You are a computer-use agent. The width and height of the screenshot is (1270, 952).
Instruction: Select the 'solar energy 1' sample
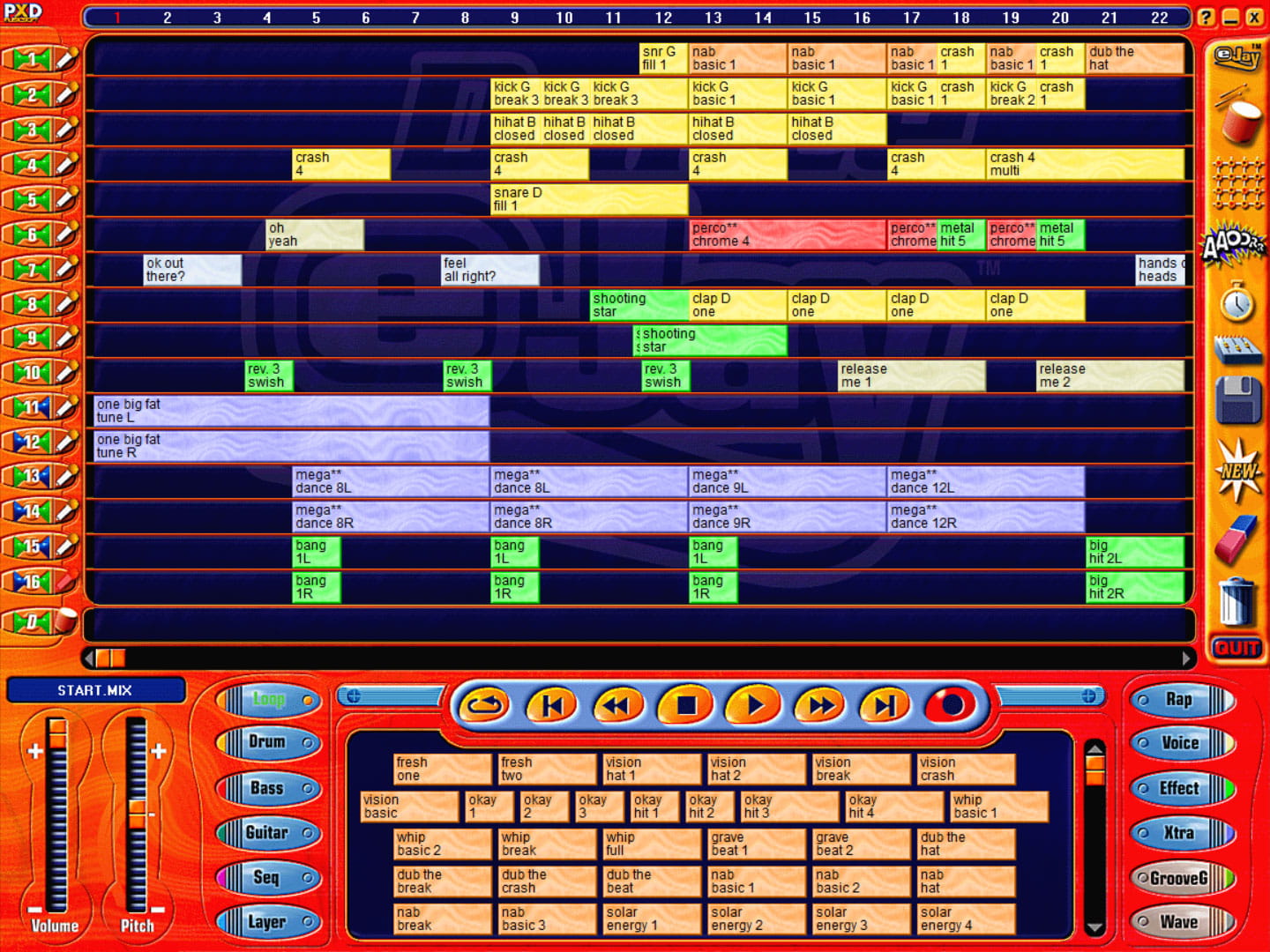tap(651, 919)
